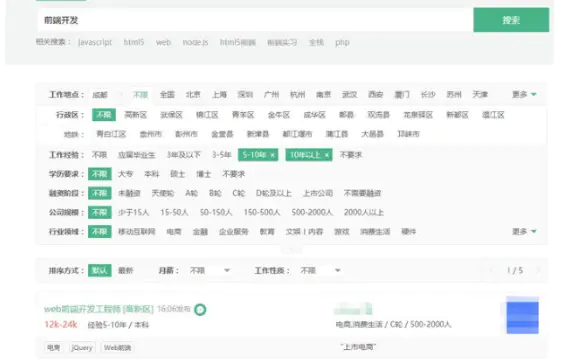
Task: Expand 更多 in the 行业领域 row
Action: (524, 232)
